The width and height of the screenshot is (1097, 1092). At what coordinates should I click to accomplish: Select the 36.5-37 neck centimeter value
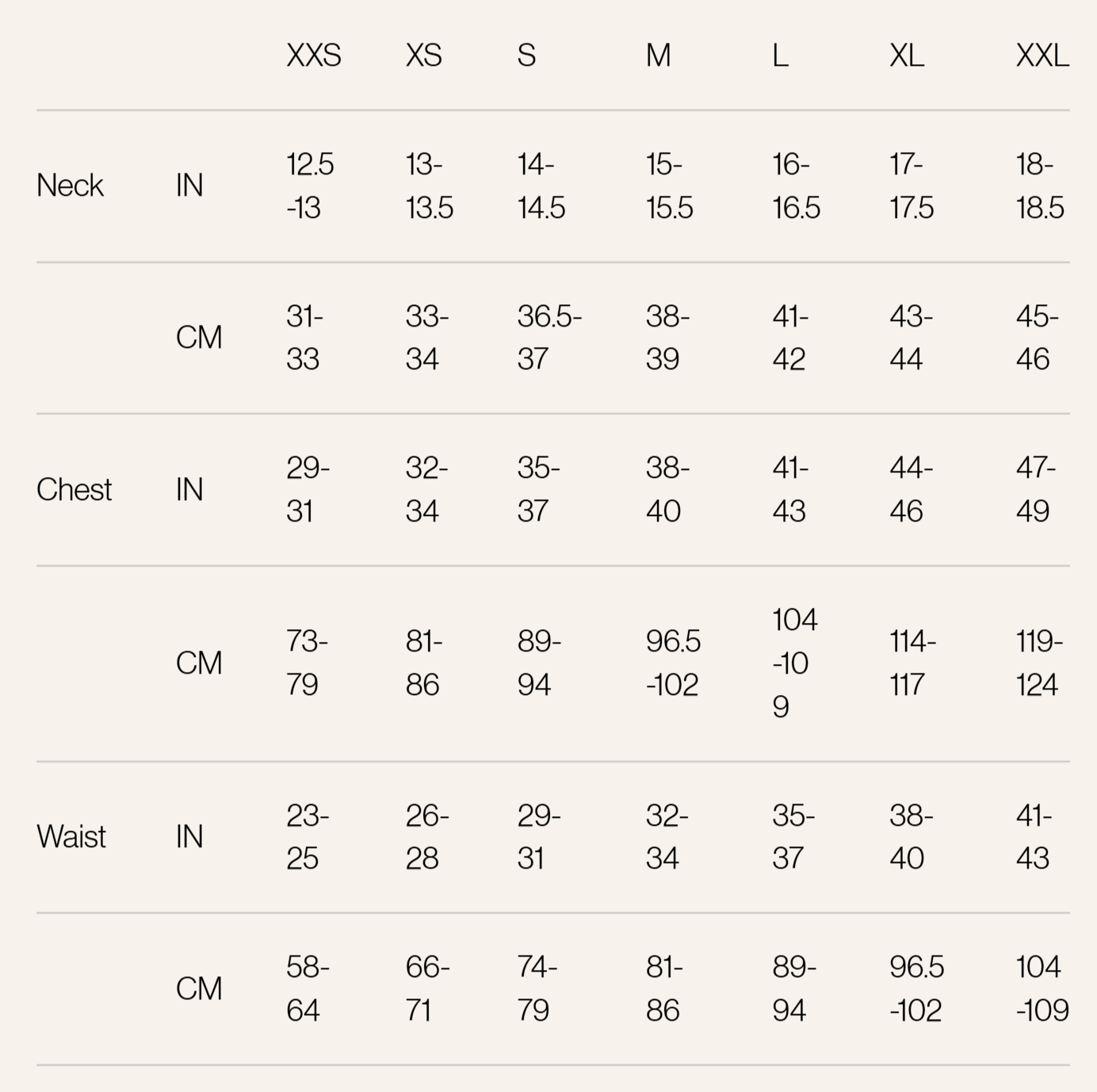548,338
